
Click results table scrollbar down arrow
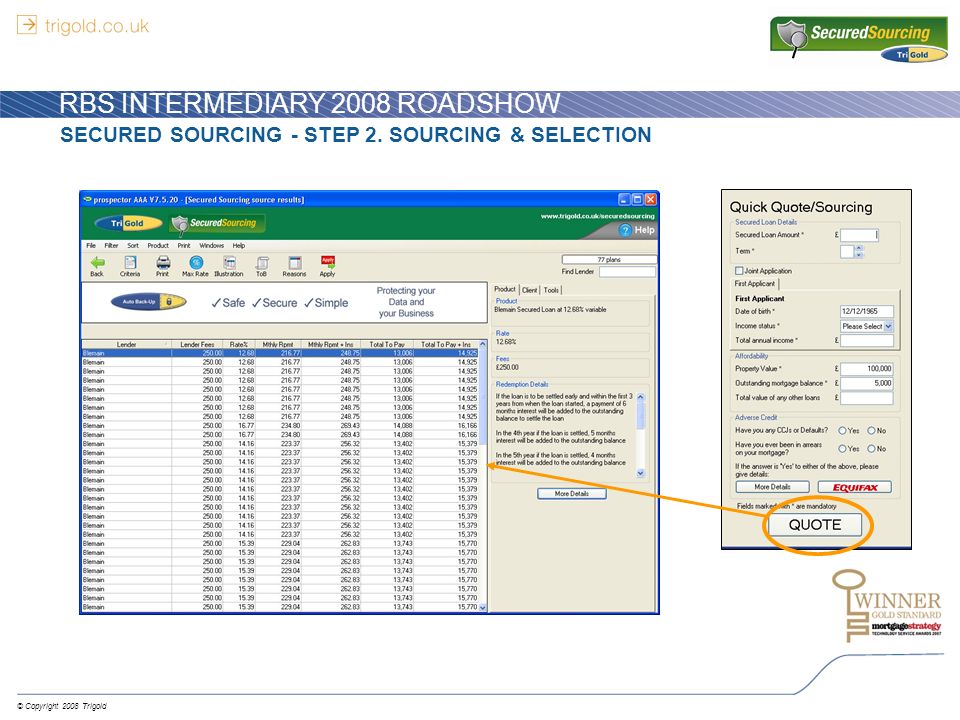482,607
